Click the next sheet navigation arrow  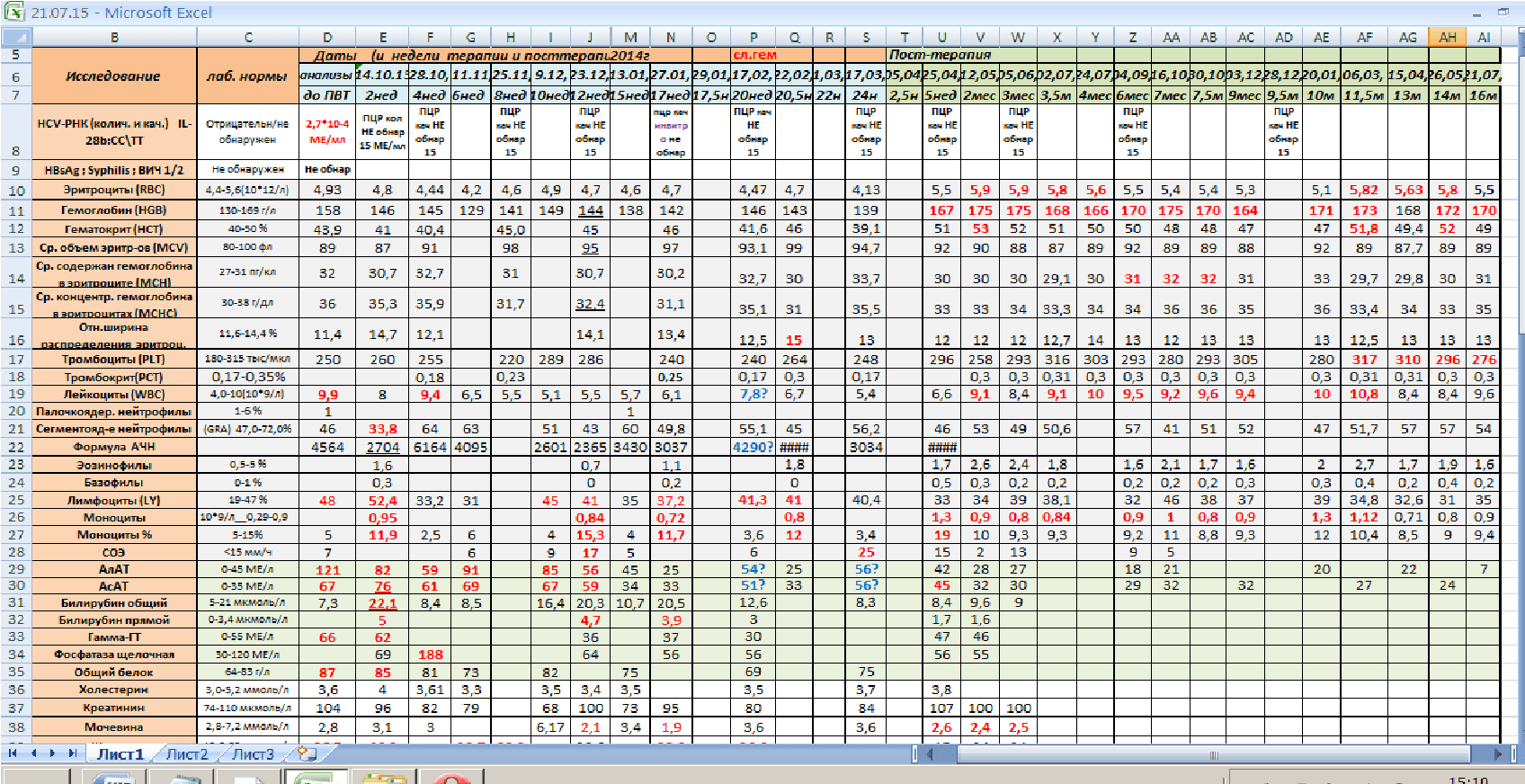(52, 753)
